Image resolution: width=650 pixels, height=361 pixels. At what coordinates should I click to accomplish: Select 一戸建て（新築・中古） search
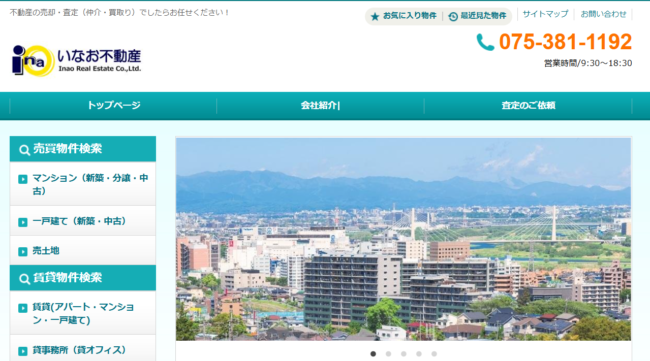tap(83, 221)
